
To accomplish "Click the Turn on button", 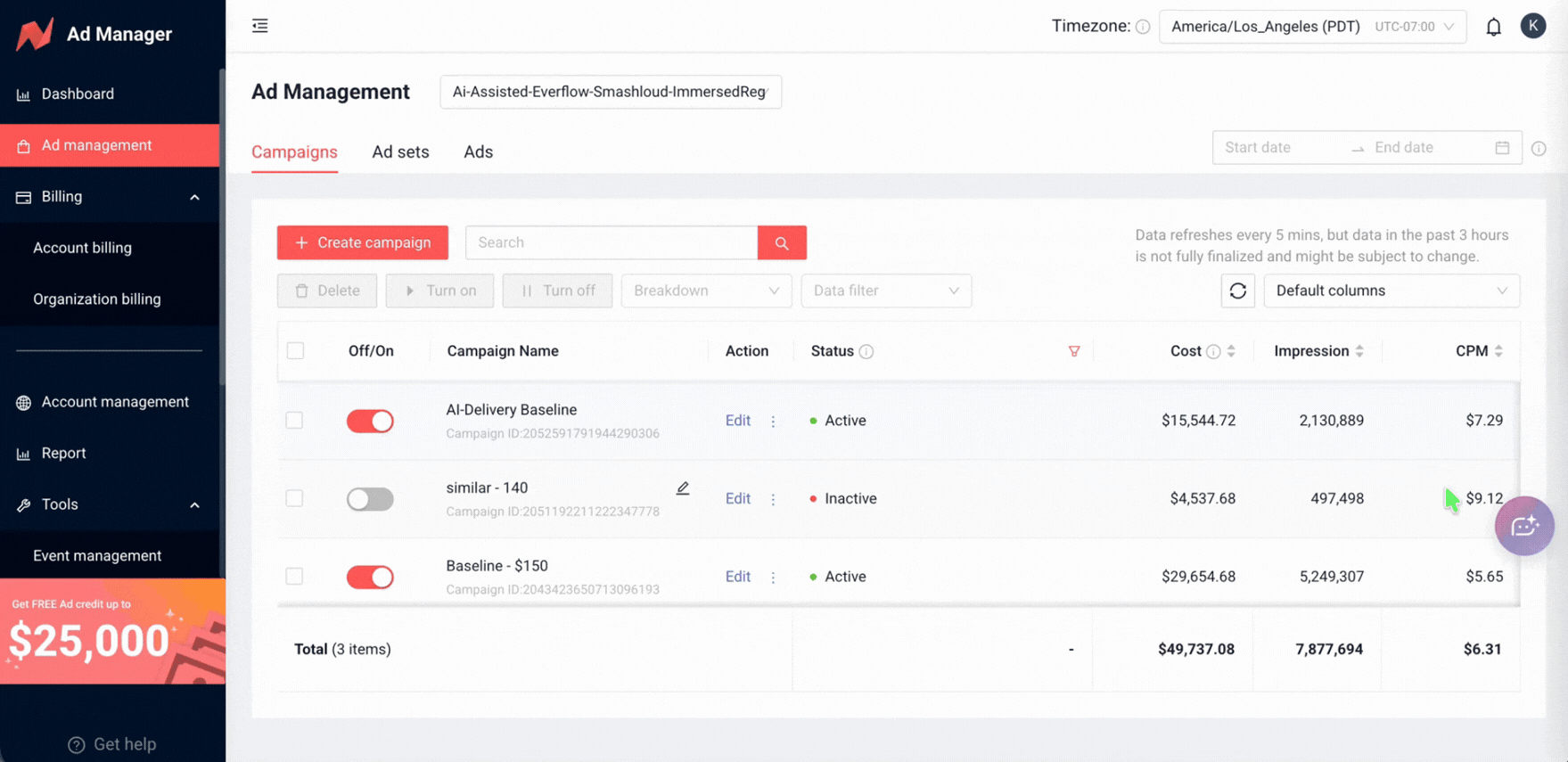I will (439, 291).
